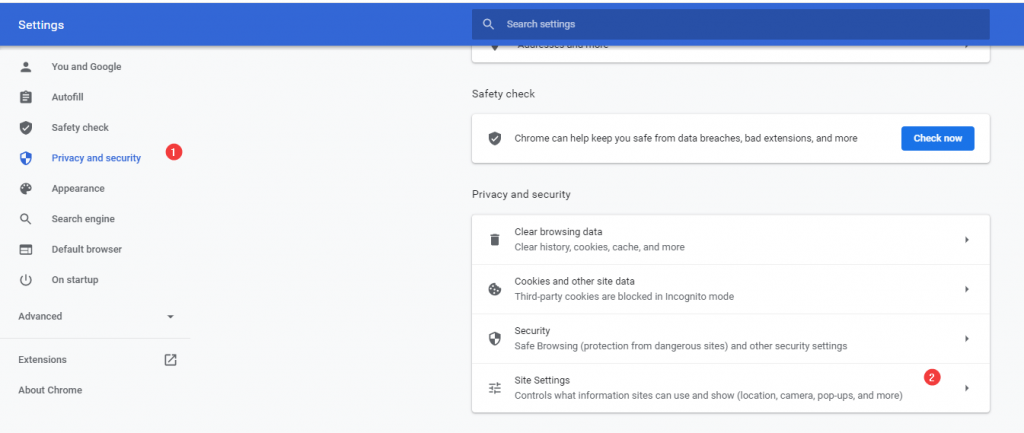This screenshot has width=1024, height=433.
Task: Open the Search engine settings section
Action: click(x=83, y=219)
